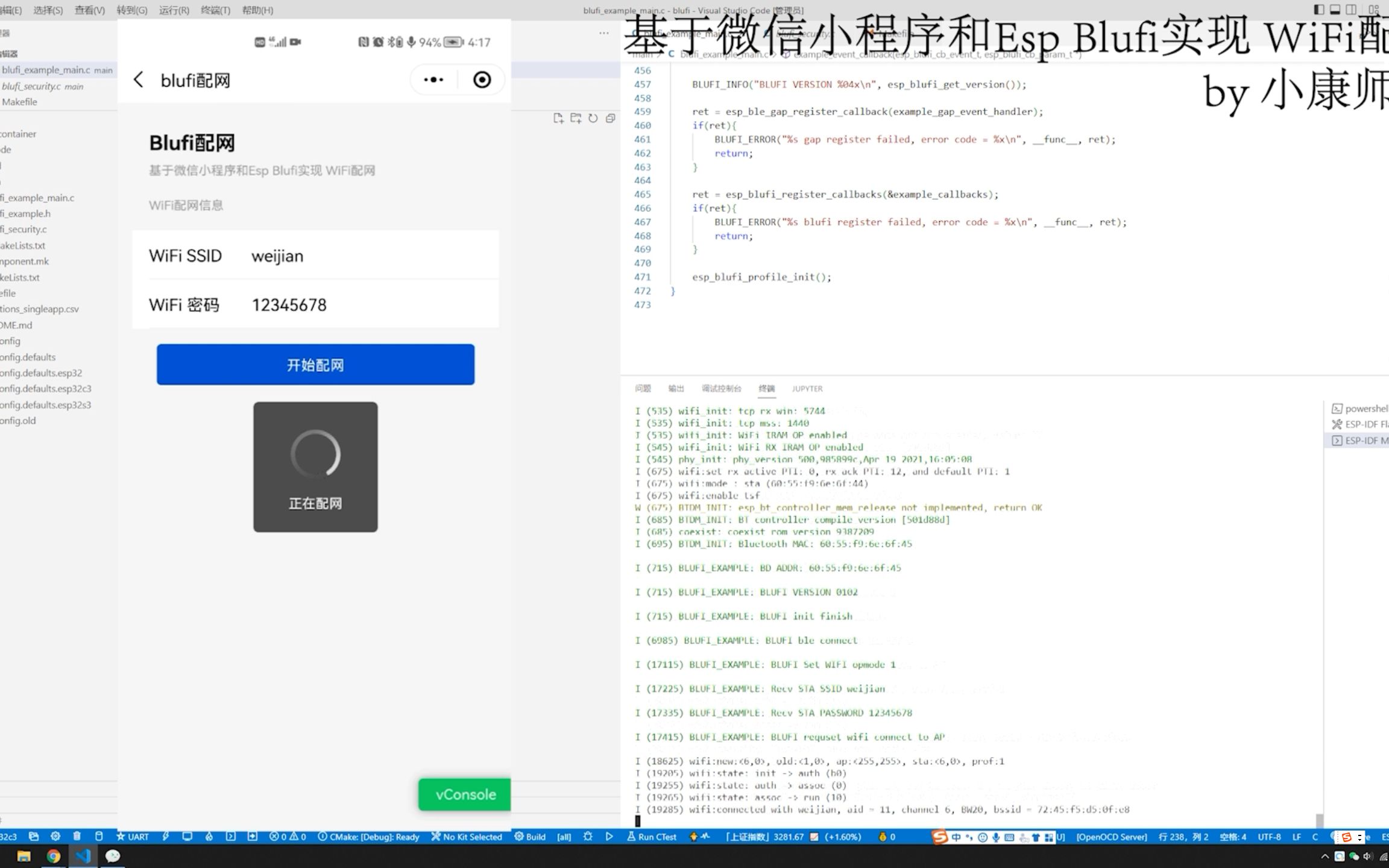Show errors and warnings count

click(288, 836)
